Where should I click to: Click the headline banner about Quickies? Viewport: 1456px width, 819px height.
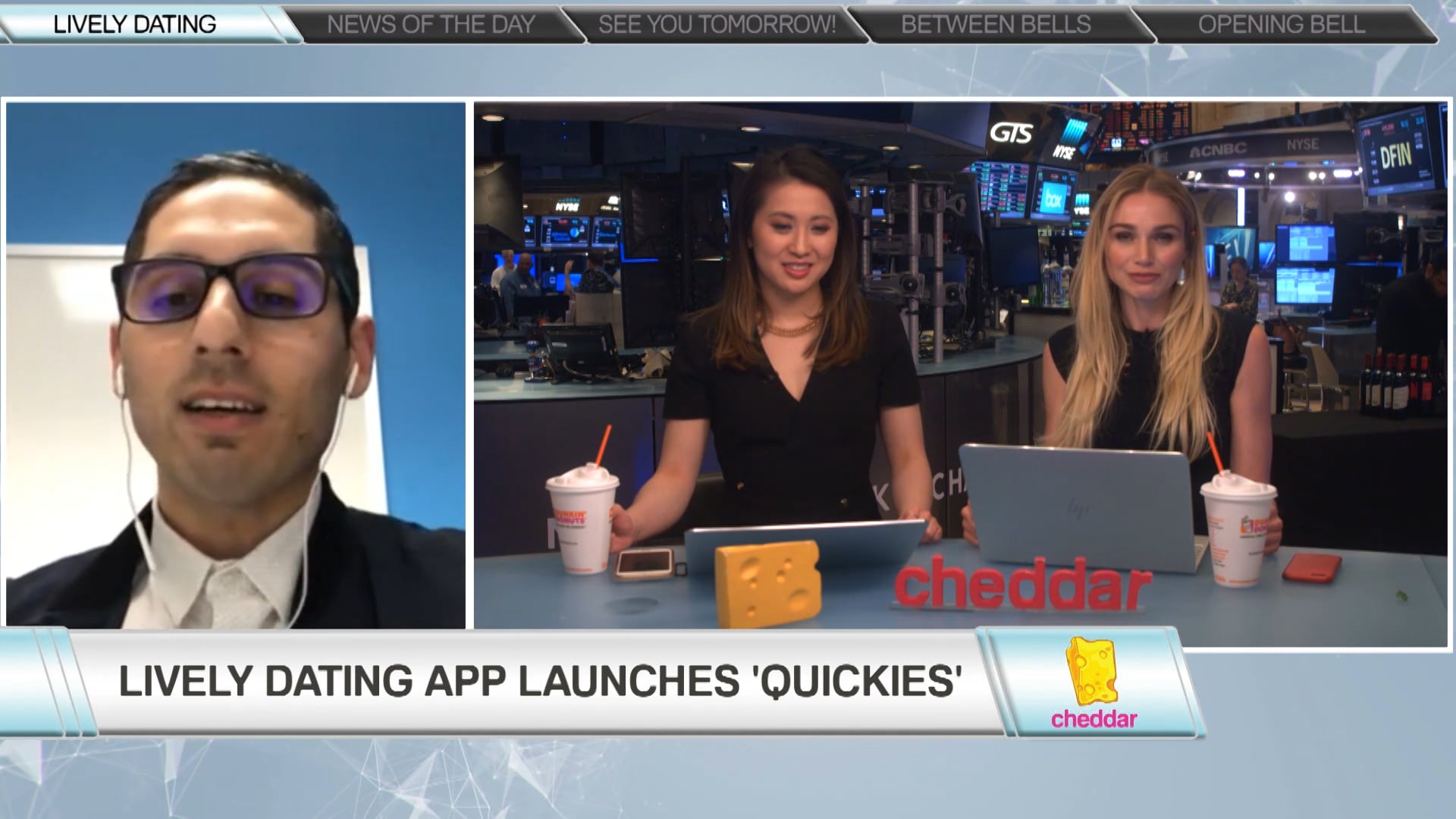click(540, 681)
